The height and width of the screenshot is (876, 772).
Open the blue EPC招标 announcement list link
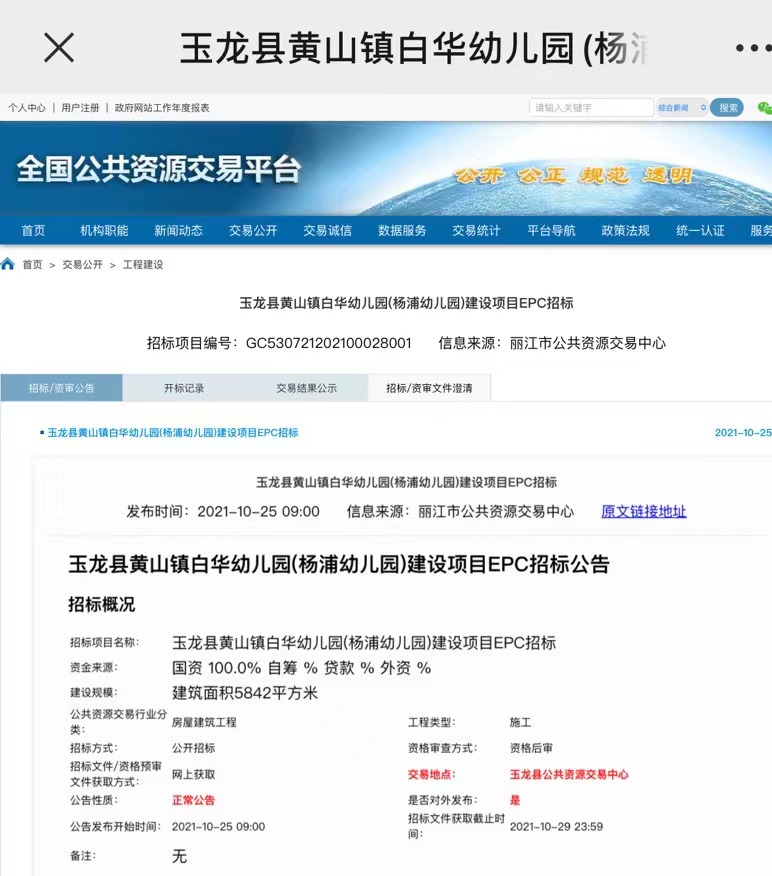tap(172, 433)
